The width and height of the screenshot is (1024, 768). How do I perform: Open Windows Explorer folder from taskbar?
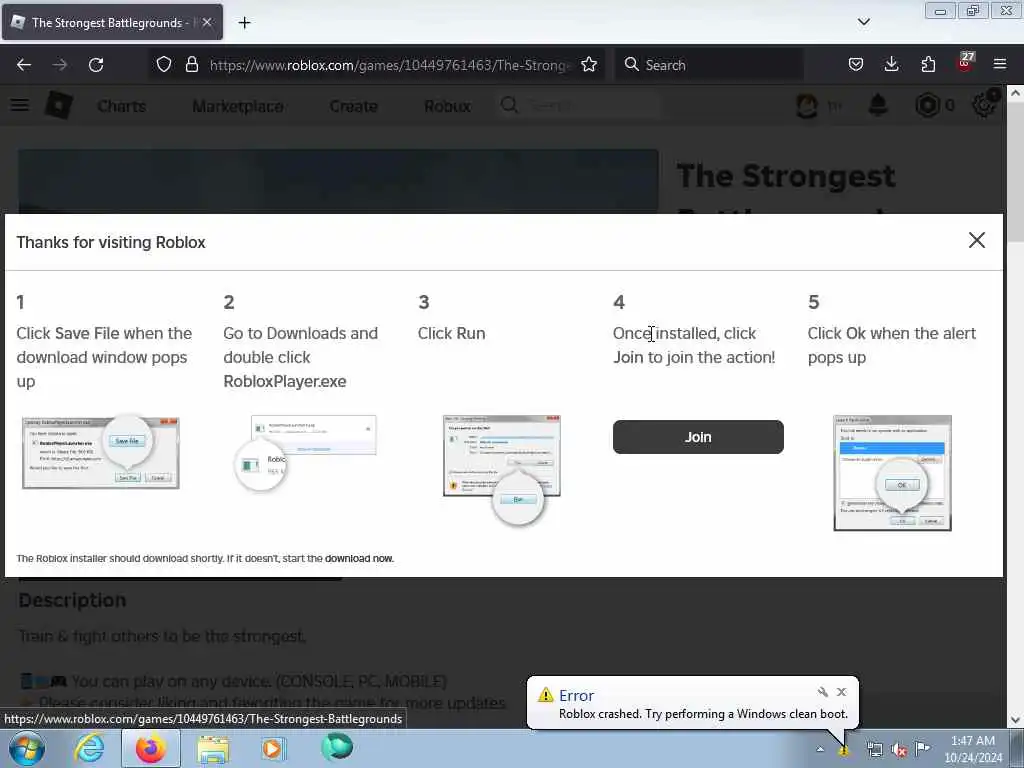click(x=212, y=749)
